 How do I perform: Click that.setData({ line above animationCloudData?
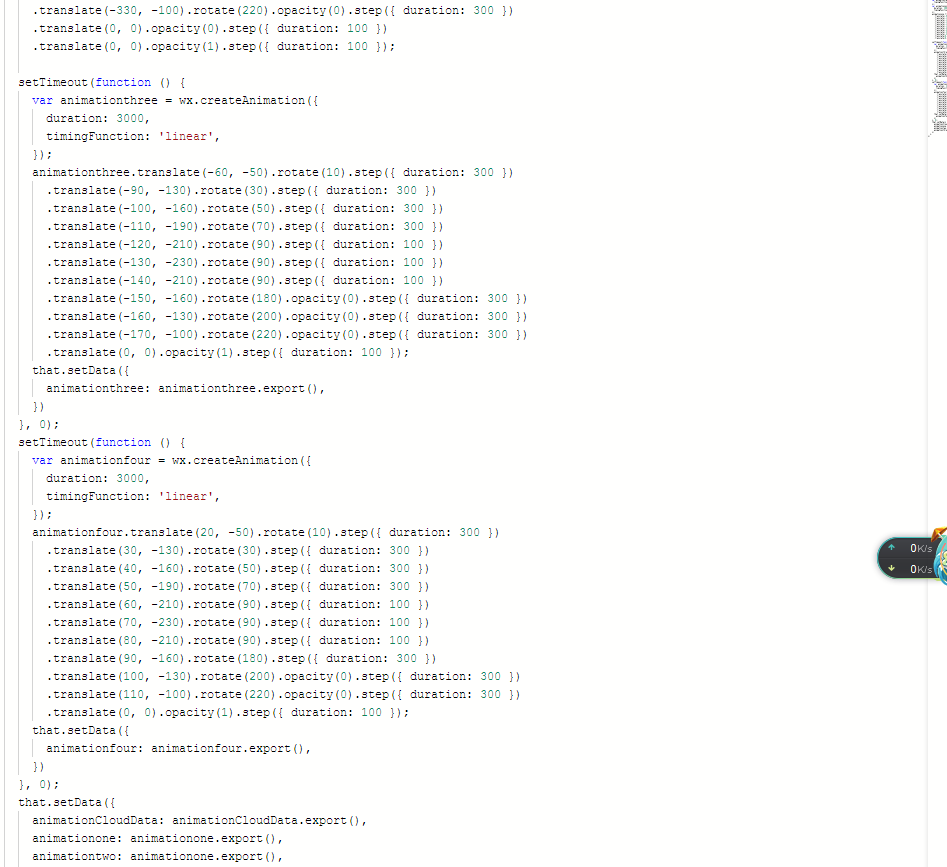pos(66,802)
